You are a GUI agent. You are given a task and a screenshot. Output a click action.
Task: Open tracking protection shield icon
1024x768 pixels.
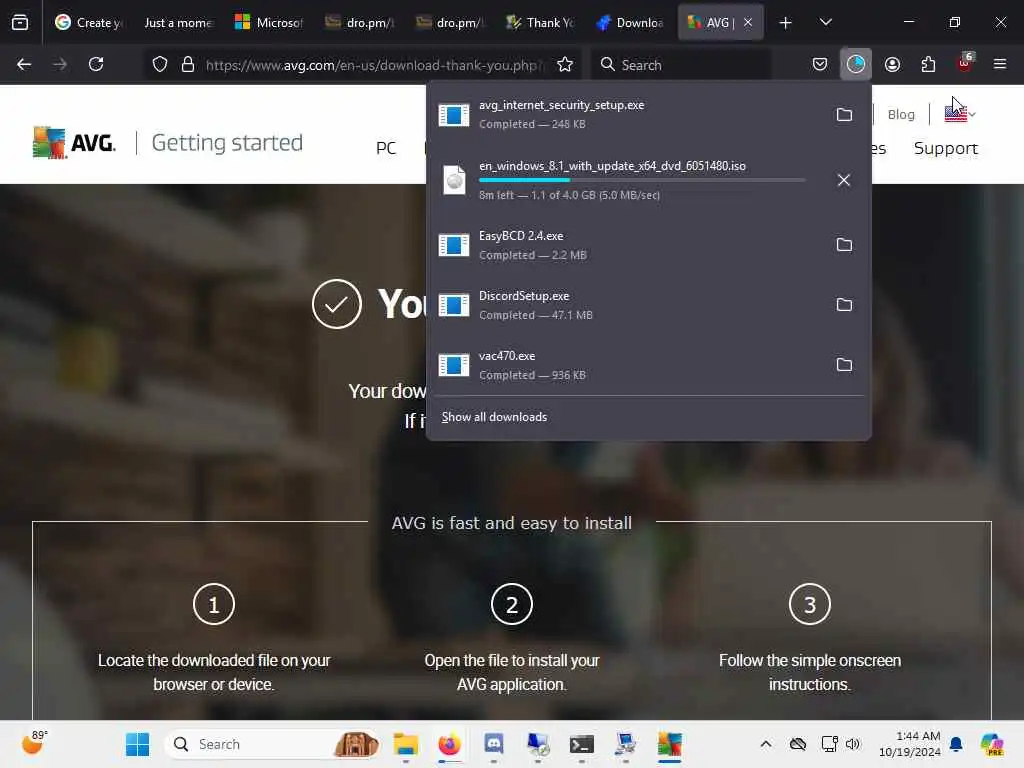(160, 64)
